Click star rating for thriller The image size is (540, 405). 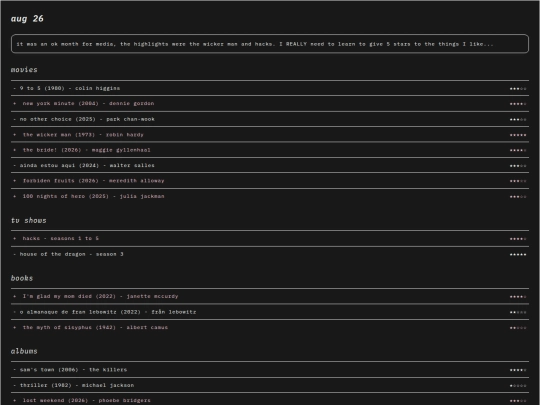click(x=518, y=385)
